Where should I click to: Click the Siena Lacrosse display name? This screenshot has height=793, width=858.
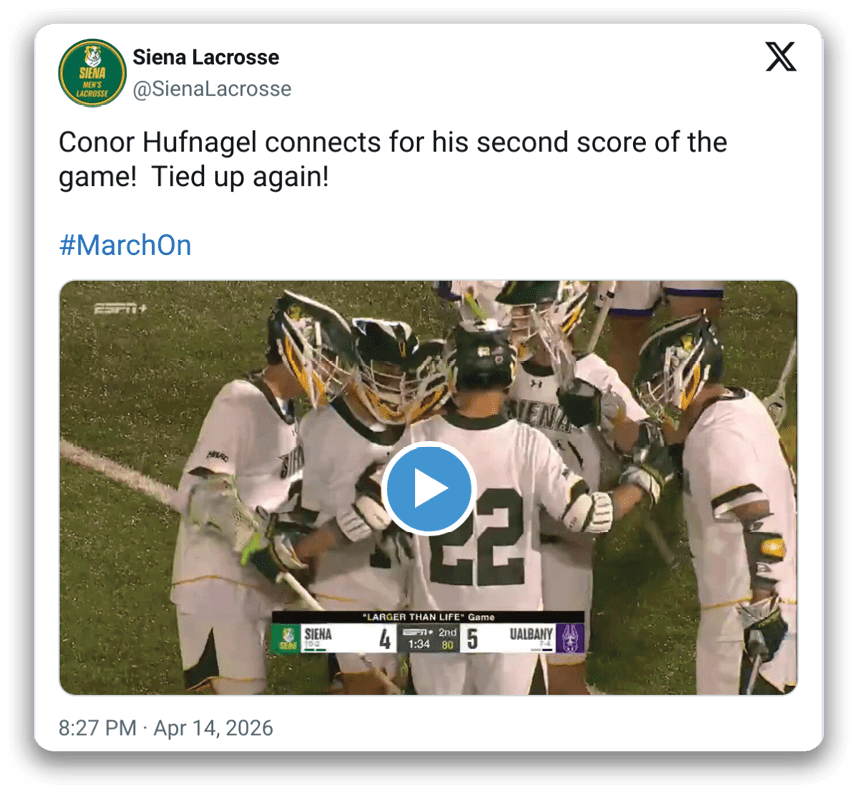pos(206,57)
